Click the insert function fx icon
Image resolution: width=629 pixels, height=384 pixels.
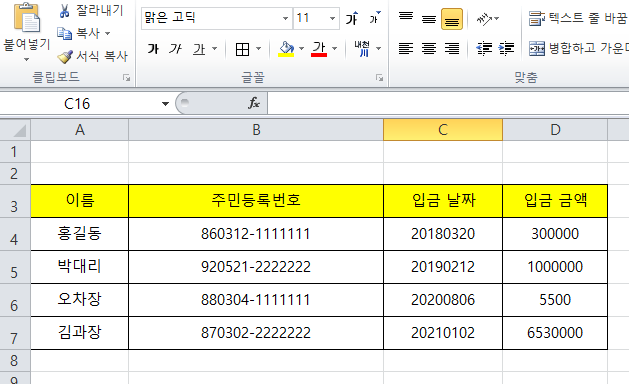(254, 104)
